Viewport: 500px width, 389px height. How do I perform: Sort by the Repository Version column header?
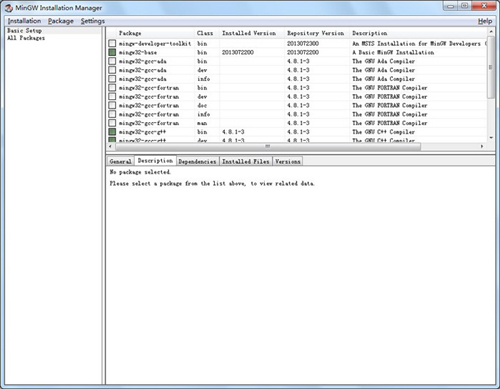pos(315,33)
